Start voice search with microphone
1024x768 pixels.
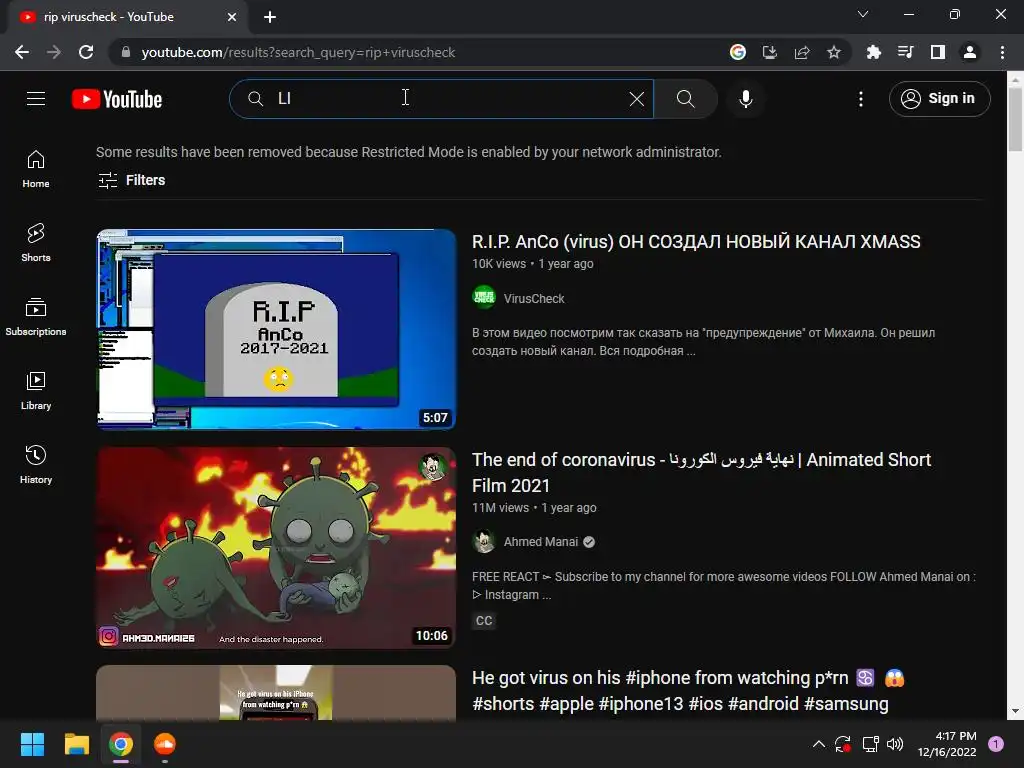(x=745, y=99)
